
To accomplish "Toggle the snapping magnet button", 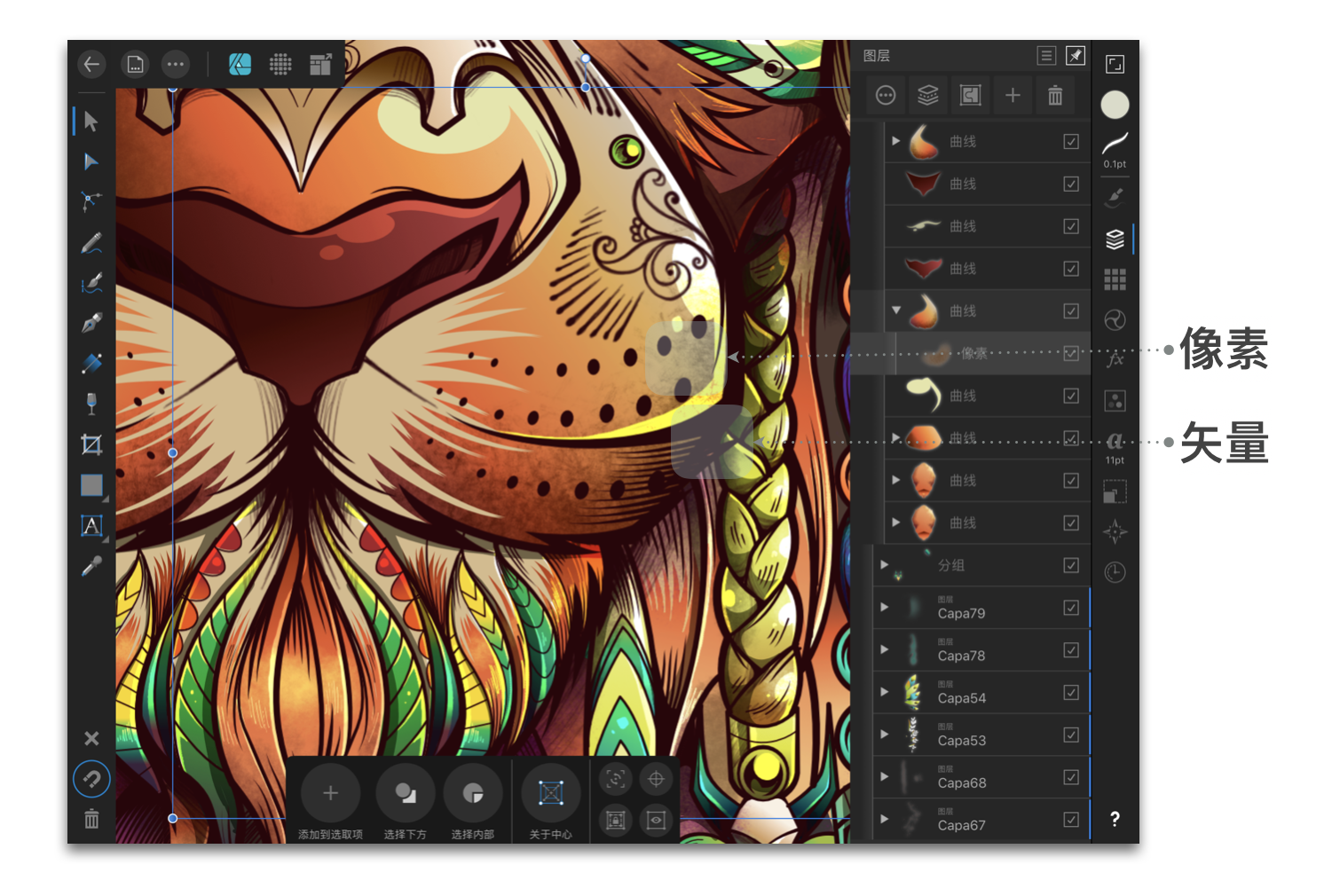I will (91, 780).
